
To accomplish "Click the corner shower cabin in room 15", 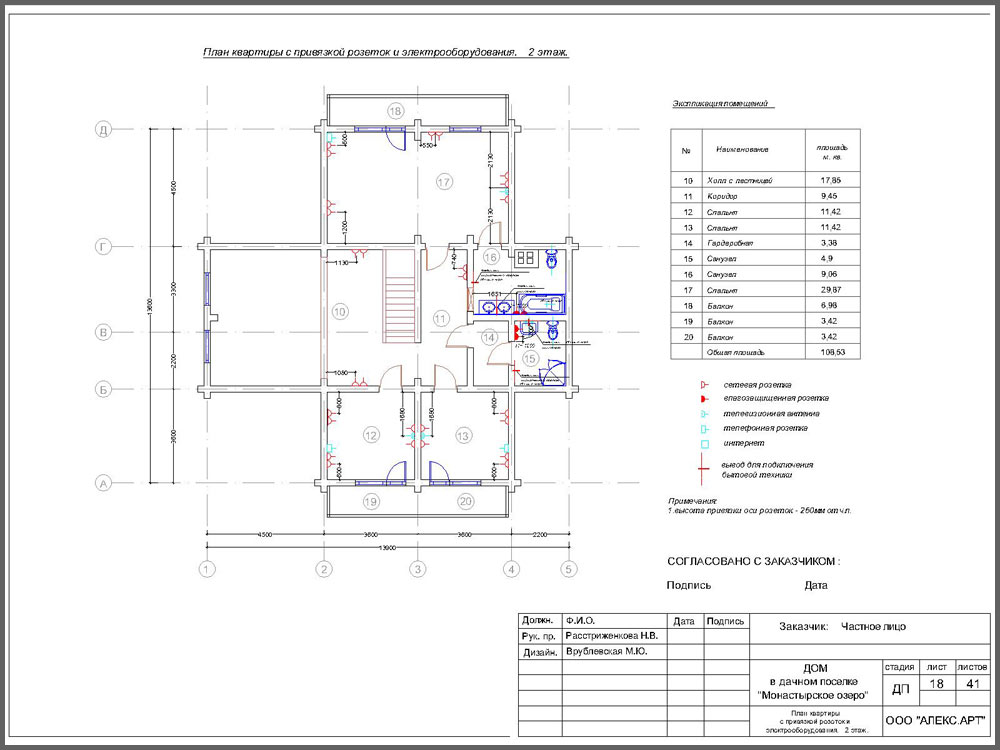I will 551,372.
